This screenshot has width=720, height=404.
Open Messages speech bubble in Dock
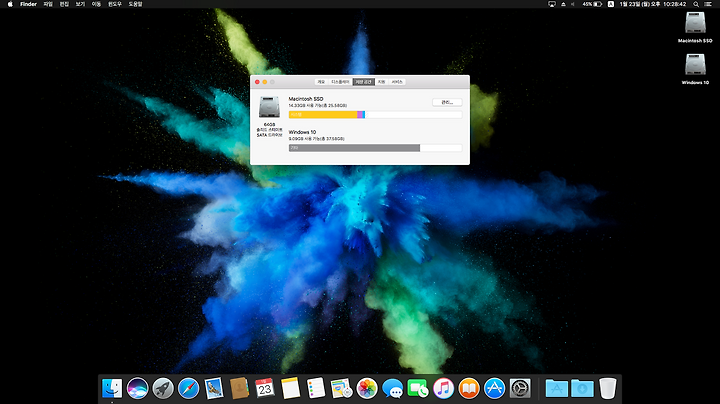pos(393,388)
